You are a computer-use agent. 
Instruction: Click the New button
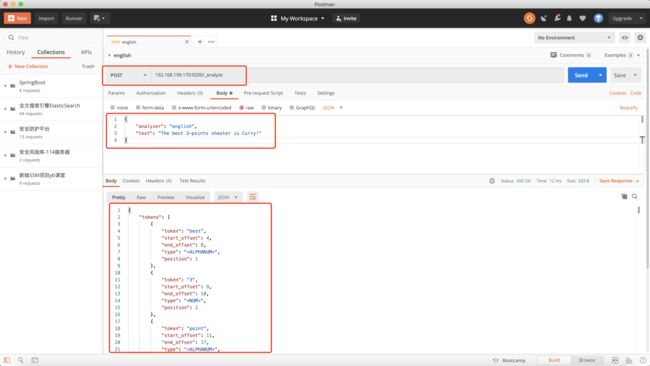(x=17, y=18)
